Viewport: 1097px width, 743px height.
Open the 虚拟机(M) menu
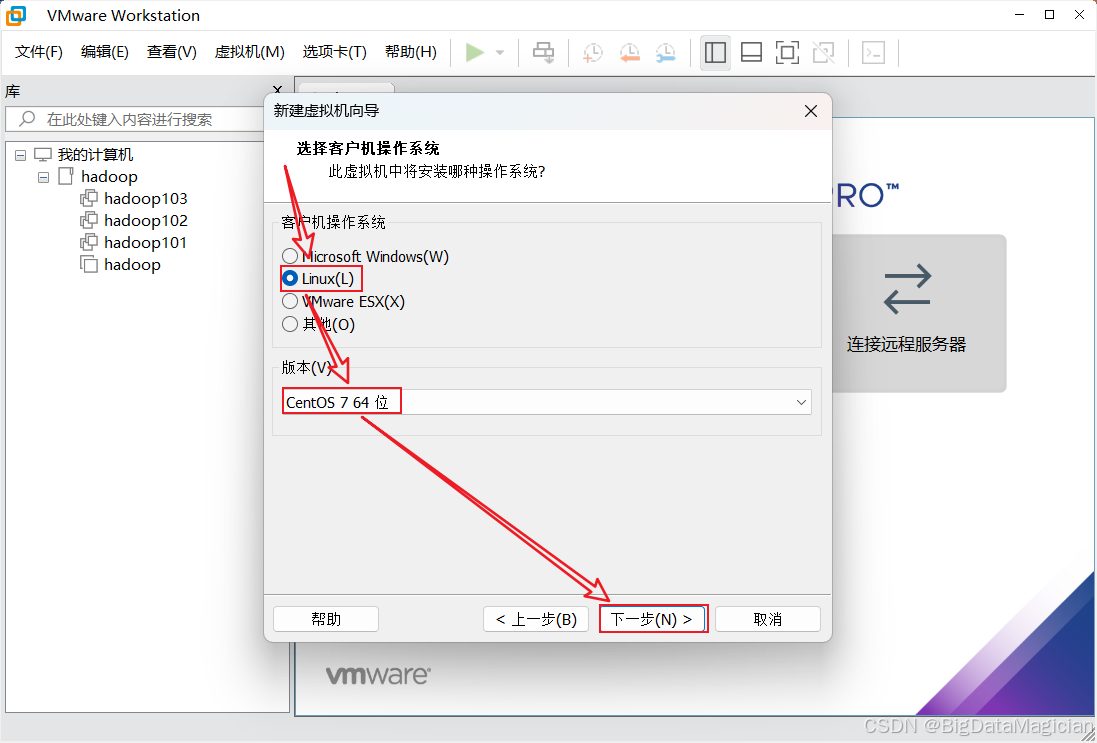250,52
